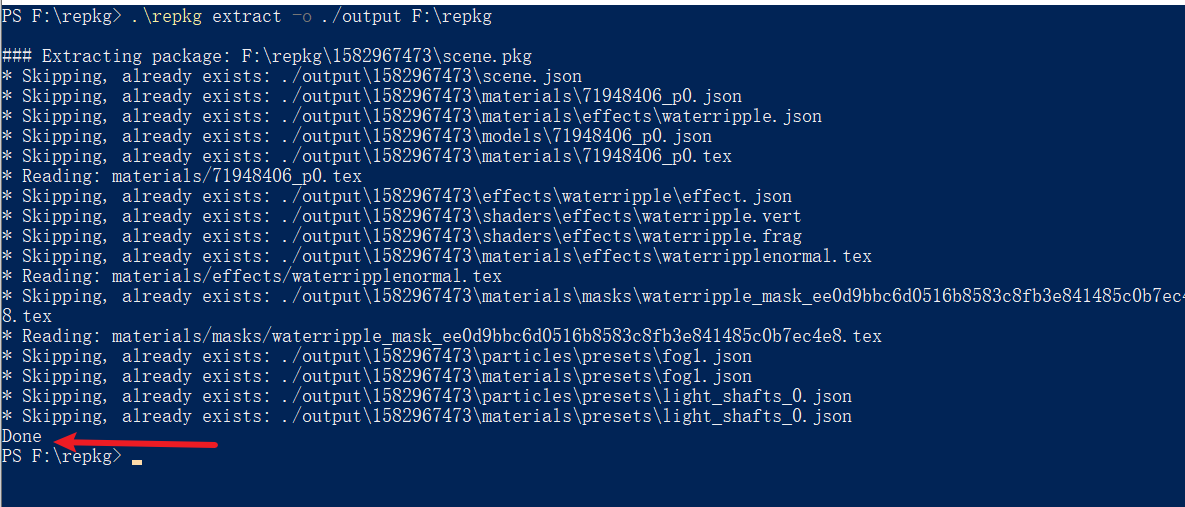Click the models\71948406_p0.json line
This screenshot has height=507, width=1185.
356,136
